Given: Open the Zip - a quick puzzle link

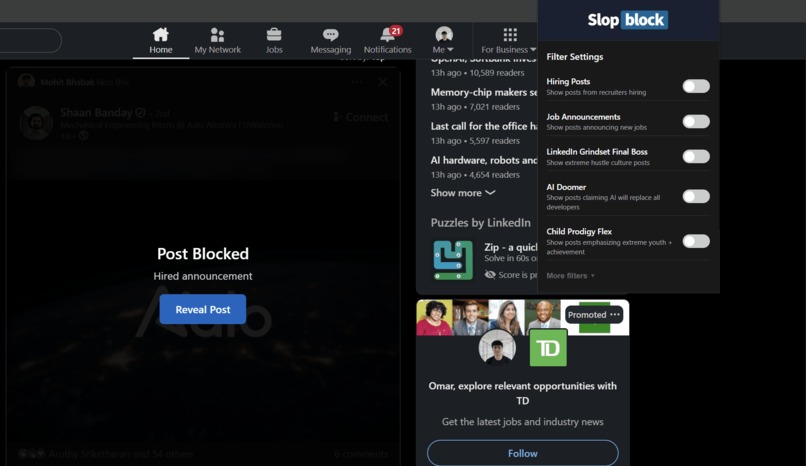Looking at the screenshot, I should click(x=510, y=247).
